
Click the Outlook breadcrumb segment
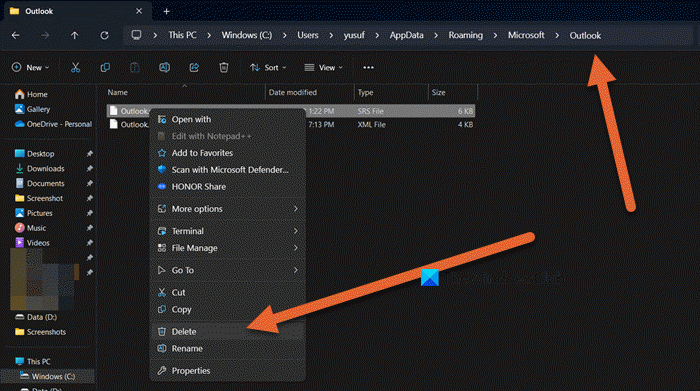[585, 35]
